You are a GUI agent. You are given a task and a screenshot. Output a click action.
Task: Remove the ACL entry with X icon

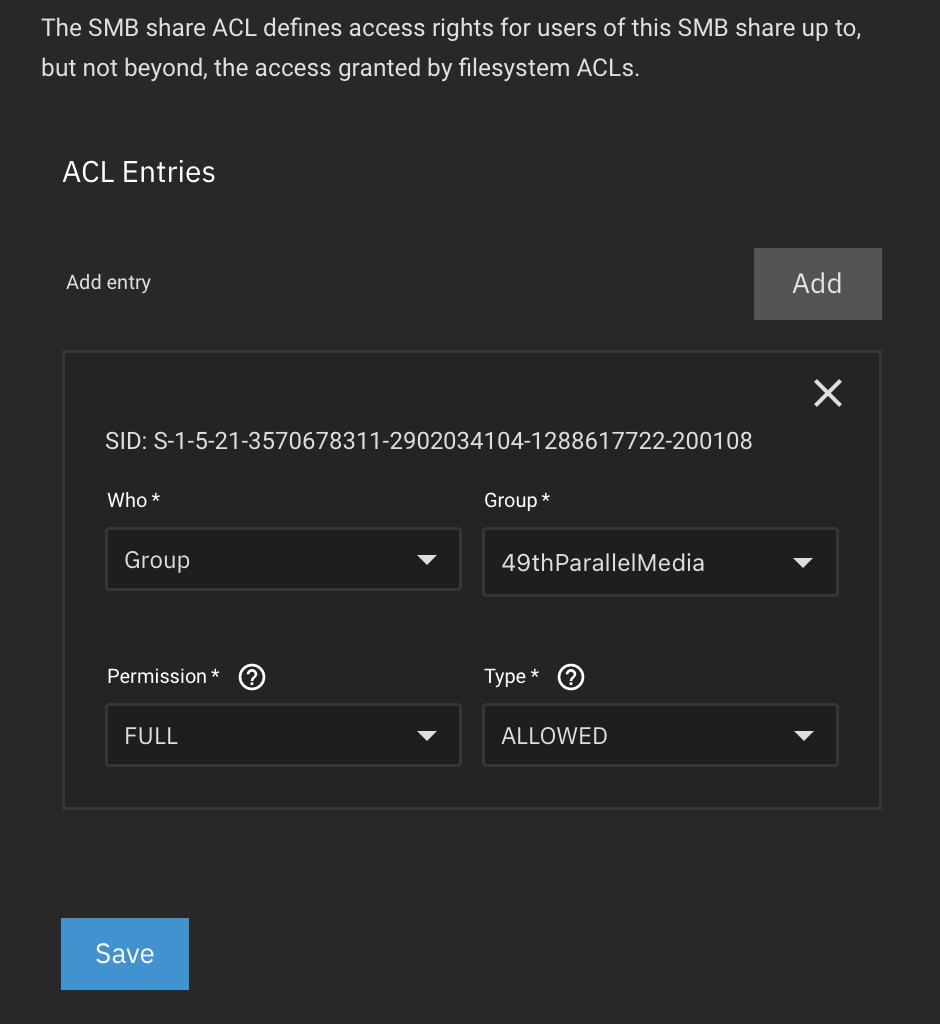(827, 393)
